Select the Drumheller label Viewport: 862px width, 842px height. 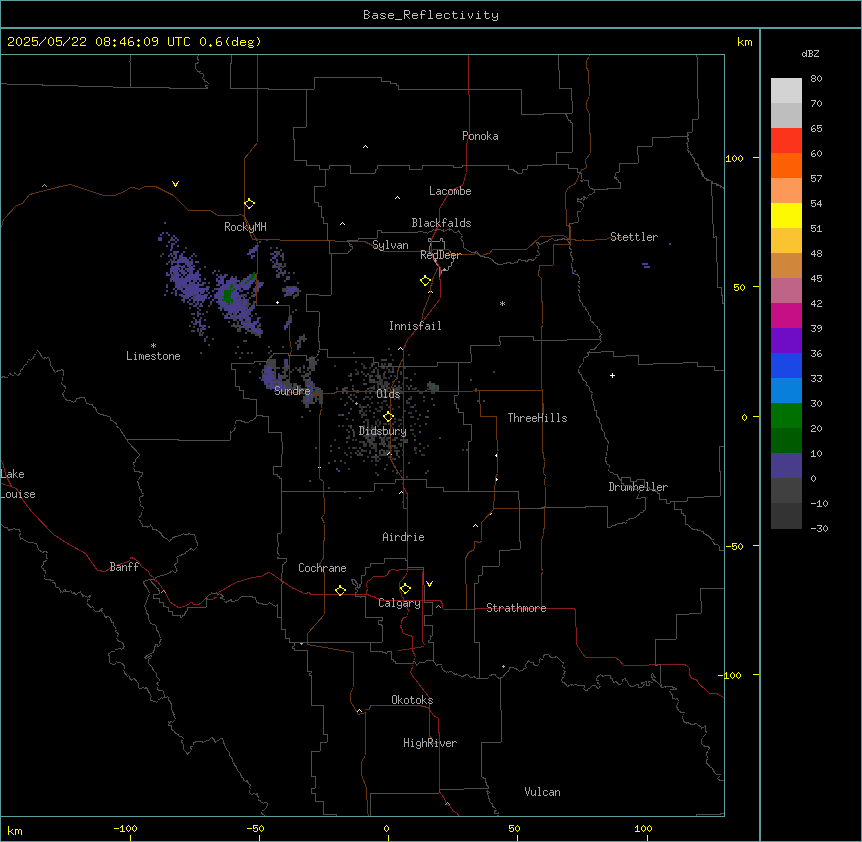638,487
